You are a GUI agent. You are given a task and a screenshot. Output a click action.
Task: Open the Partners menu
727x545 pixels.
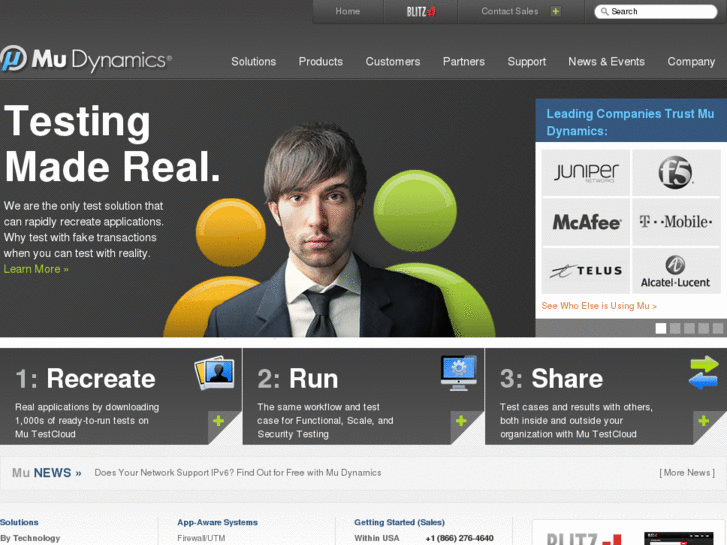(x=464, y=62)
